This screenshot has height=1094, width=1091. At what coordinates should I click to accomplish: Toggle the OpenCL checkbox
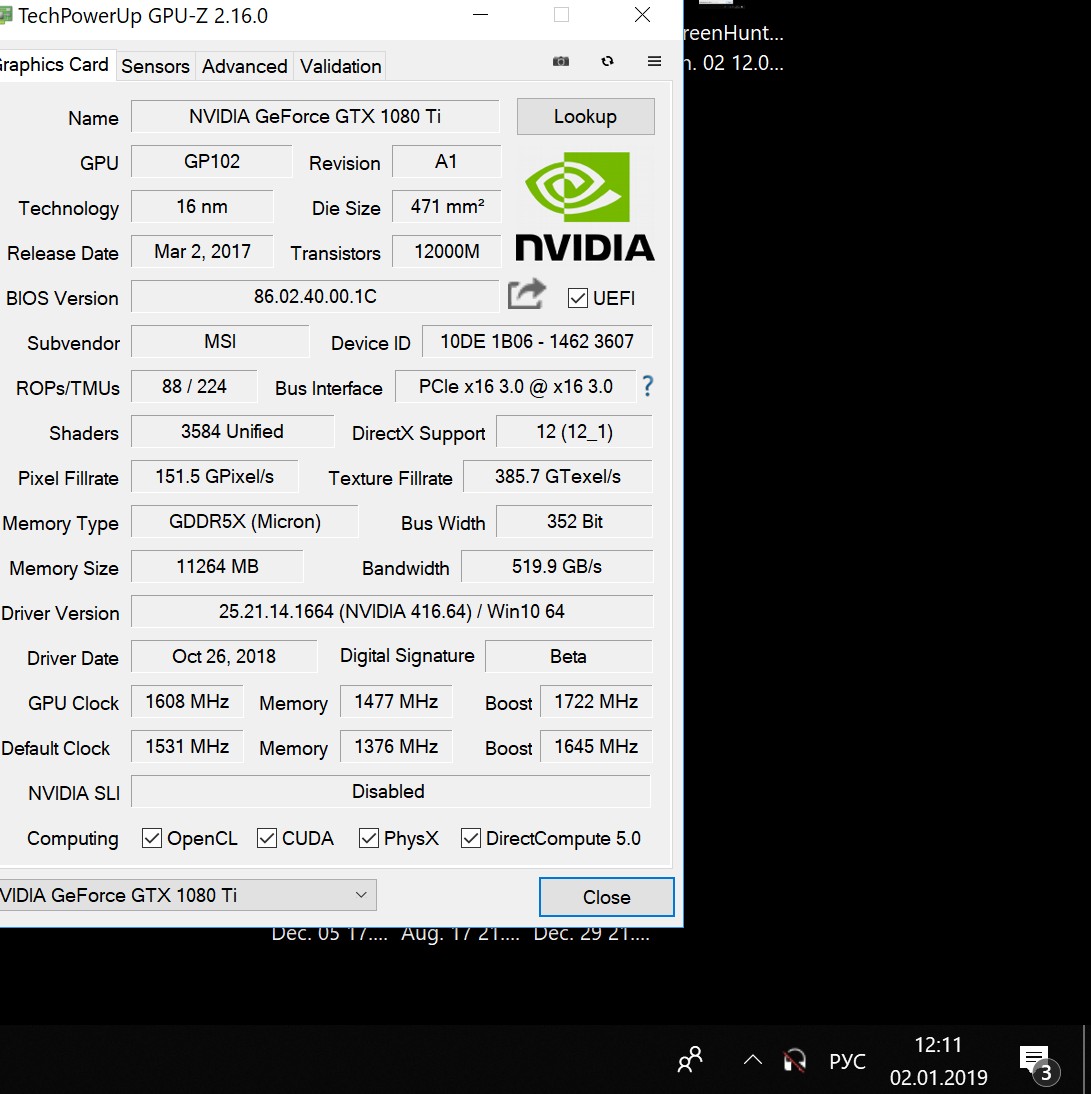(x=152, y=838)
